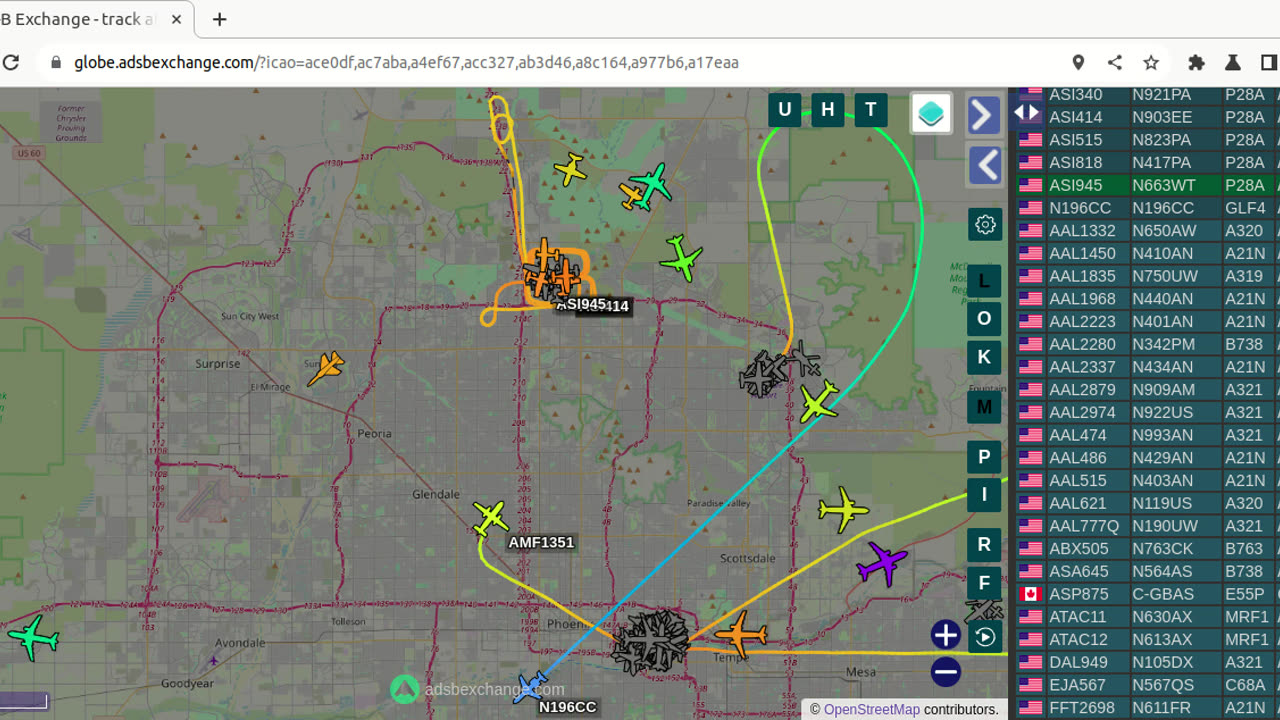The width and height of the screenshot is (1280, 720).
Task: Open a new browser tab
Action: (220, 19)
